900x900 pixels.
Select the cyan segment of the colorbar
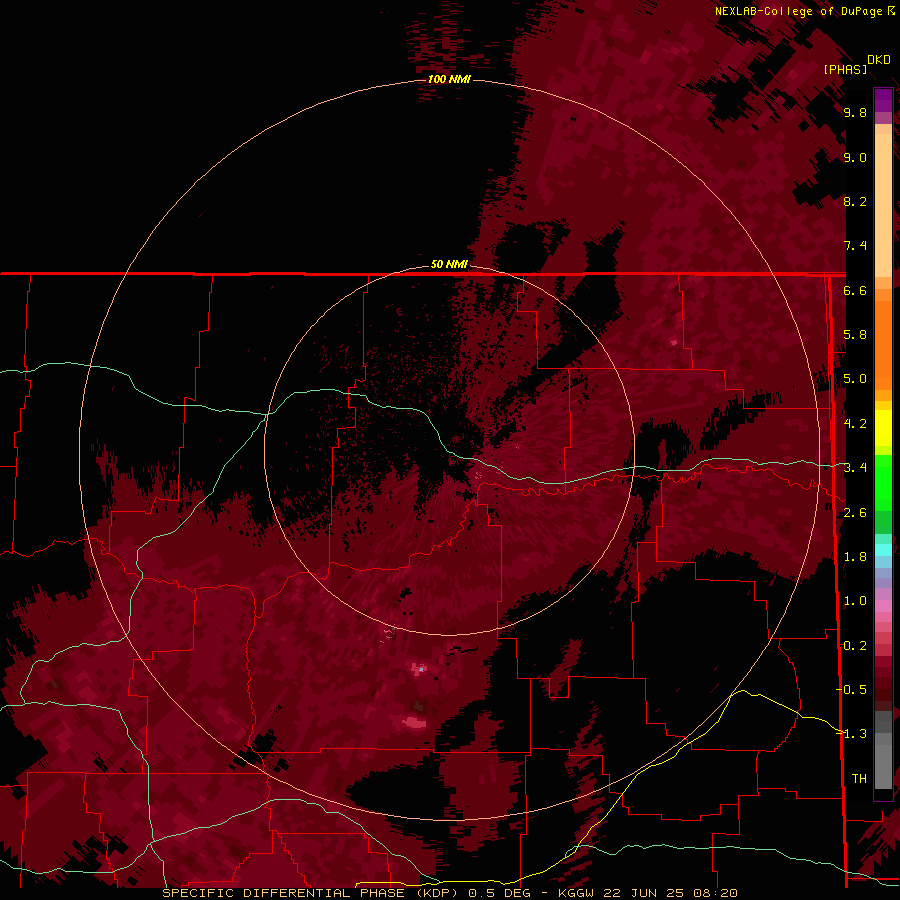tap(883, 550)
